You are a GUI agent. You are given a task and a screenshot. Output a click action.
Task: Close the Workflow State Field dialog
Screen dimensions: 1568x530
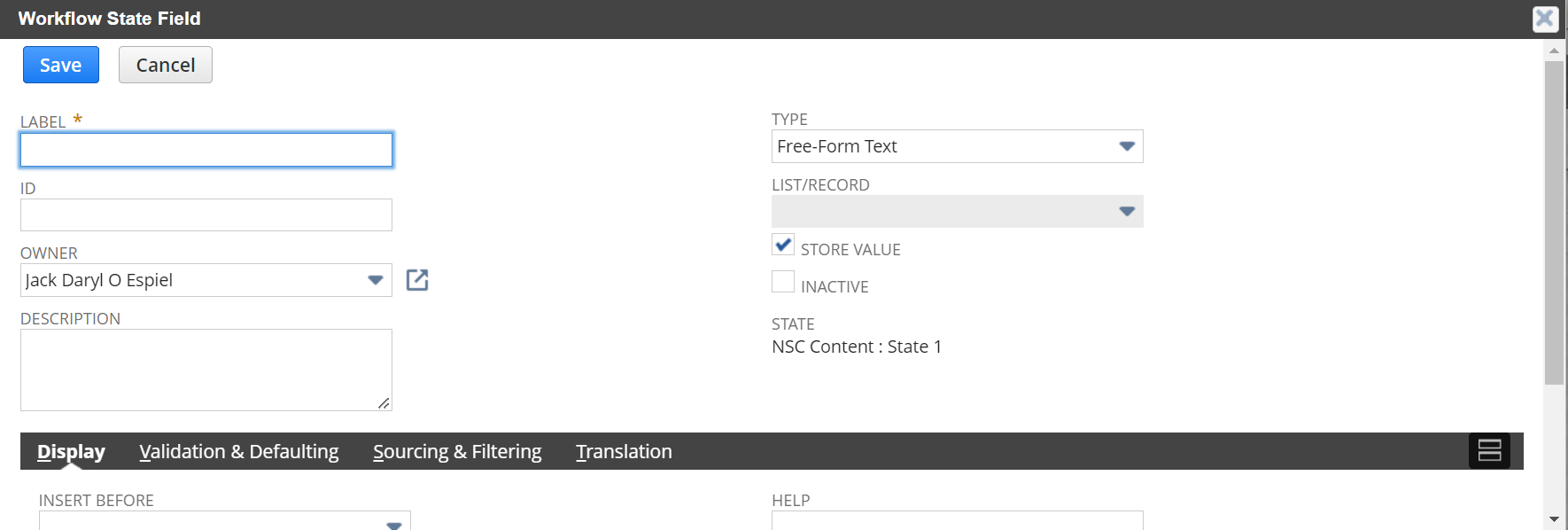tap(1545, 19)
